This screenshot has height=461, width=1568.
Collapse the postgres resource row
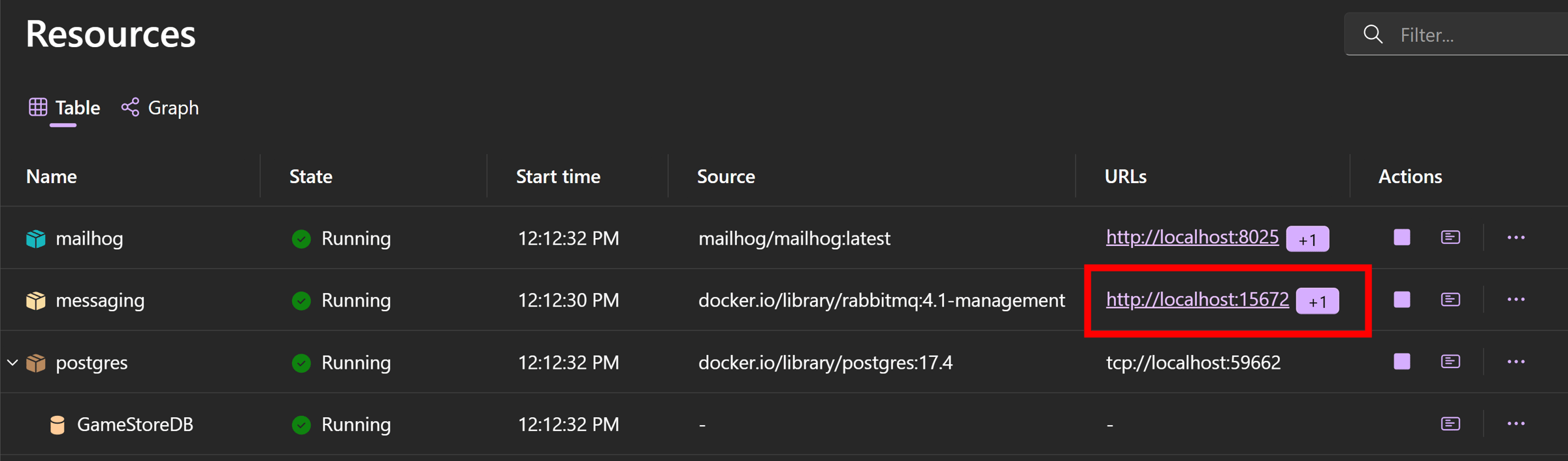pyautogui.click(x=12, y=362)
